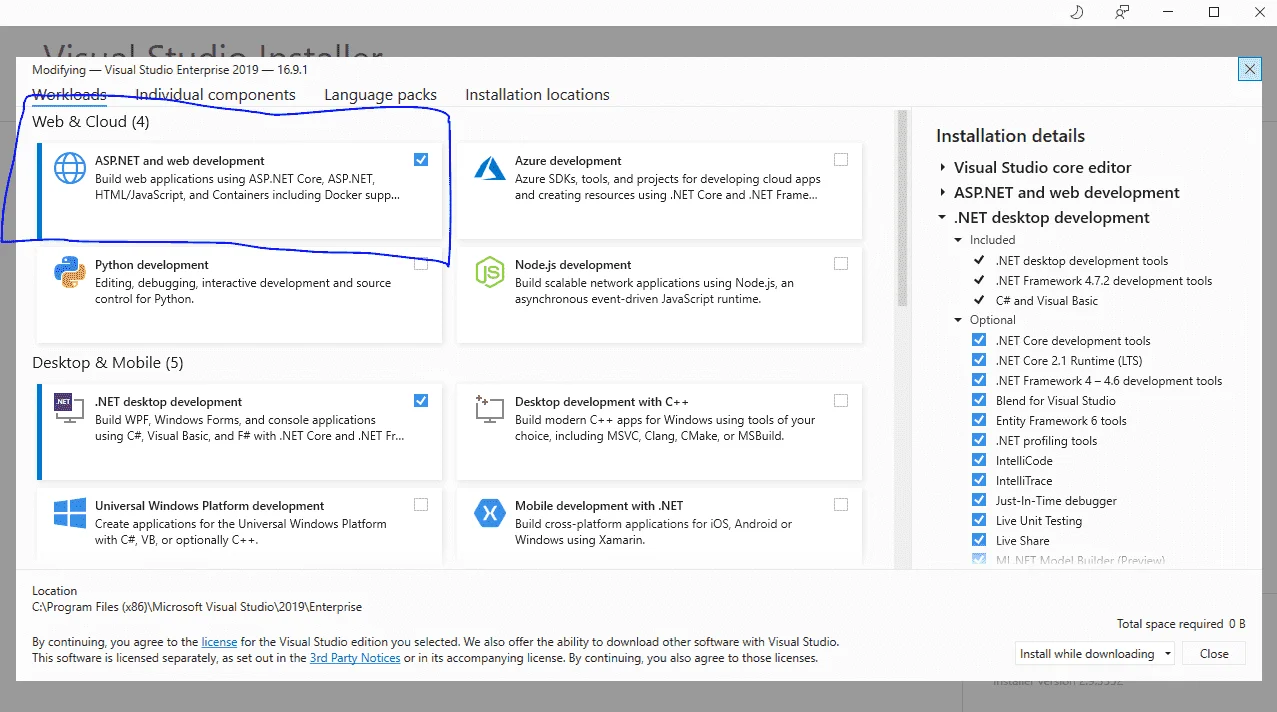Uncheck Live Unit Testing option
Screen dimensions: 1277x712
click(x=979, y=520)
